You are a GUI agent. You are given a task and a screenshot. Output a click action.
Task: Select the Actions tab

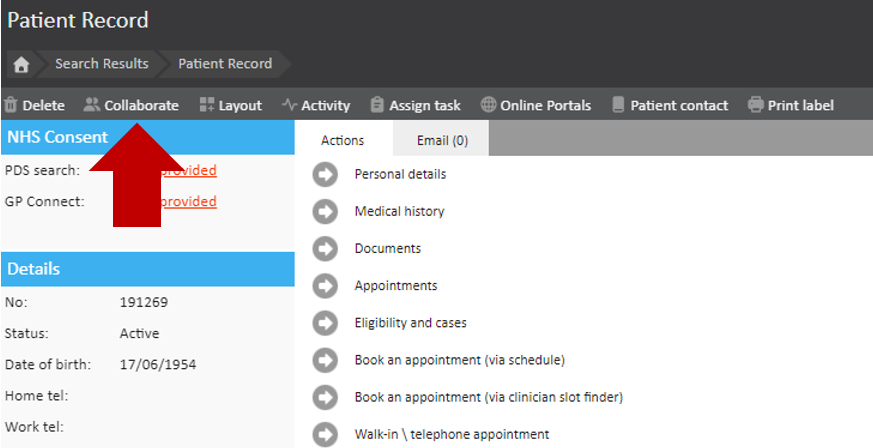tap(342, 141)
